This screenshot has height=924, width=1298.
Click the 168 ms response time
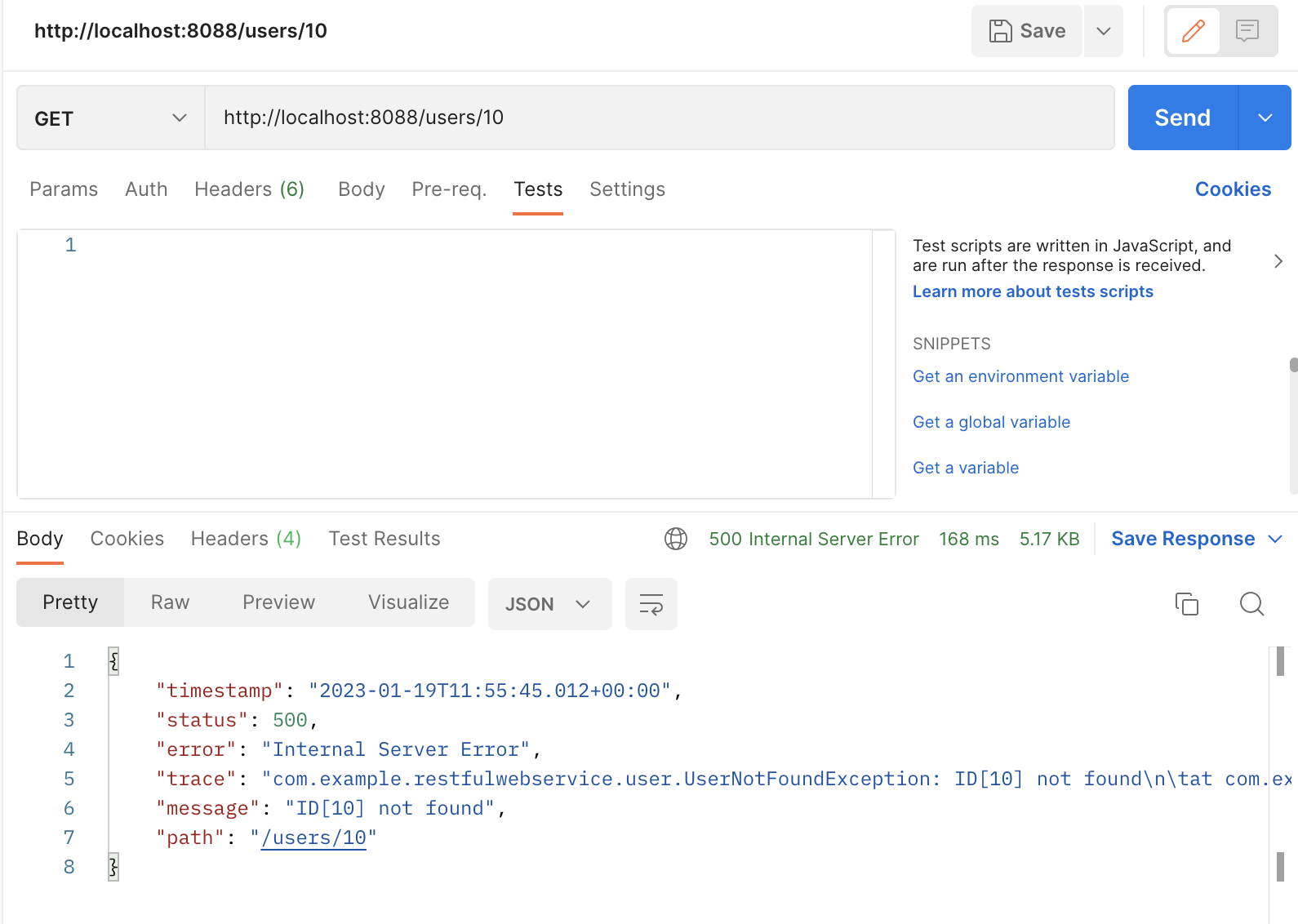tap(969, 539)
